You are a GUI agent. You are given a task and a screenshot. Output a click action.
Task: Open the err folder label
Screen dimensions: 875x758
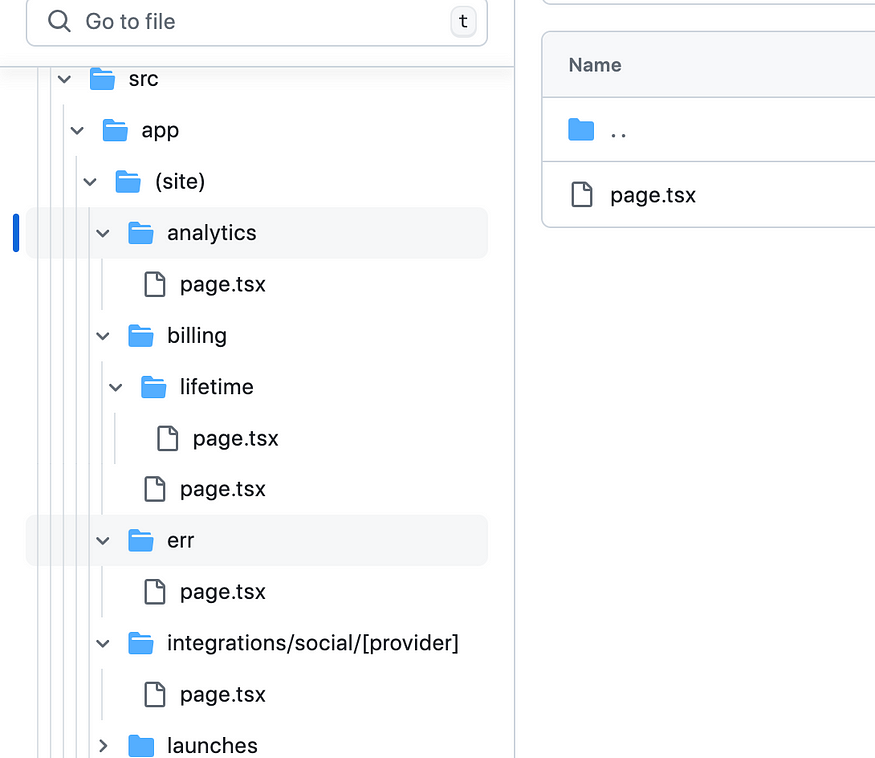[181, 541]
